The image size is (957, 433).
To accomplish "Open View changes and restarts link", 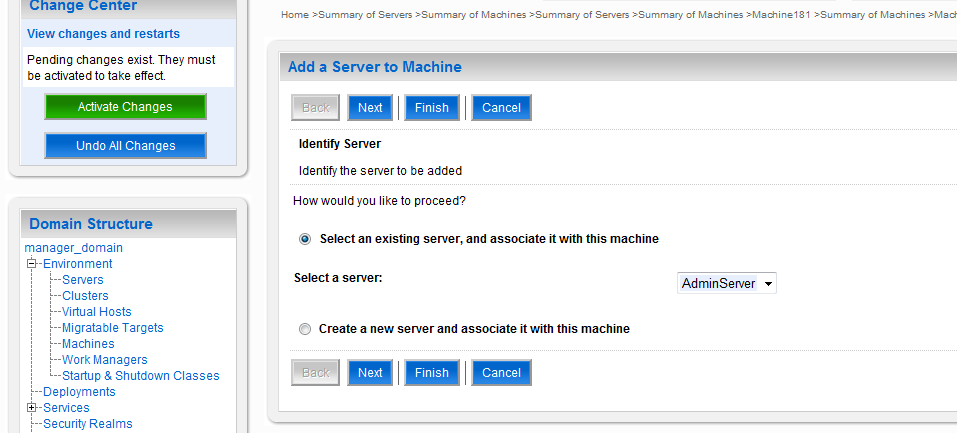I will pos(103,34).
